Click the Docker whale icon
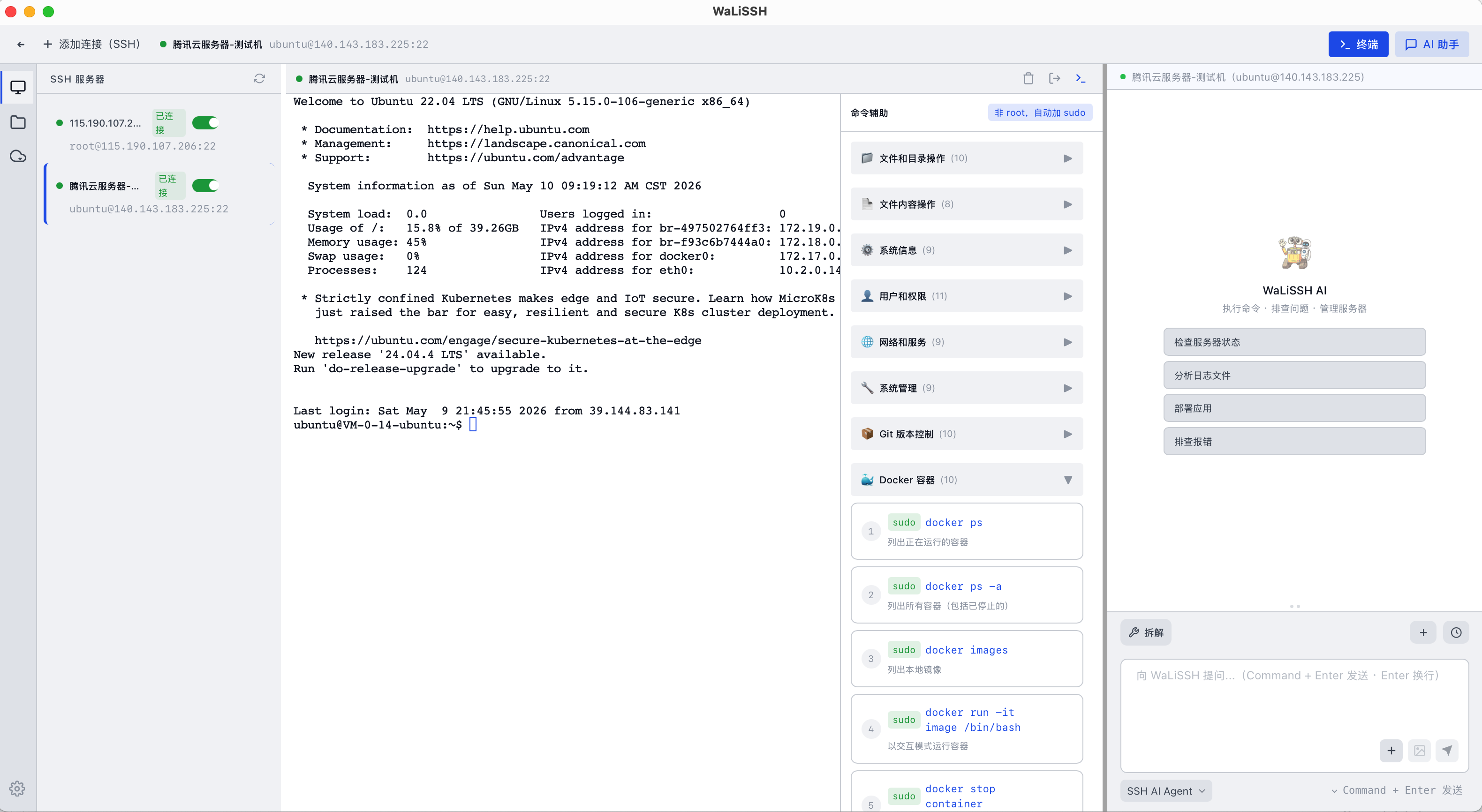The height and width of the screenshot is (812, 1482). click(867, 480)
